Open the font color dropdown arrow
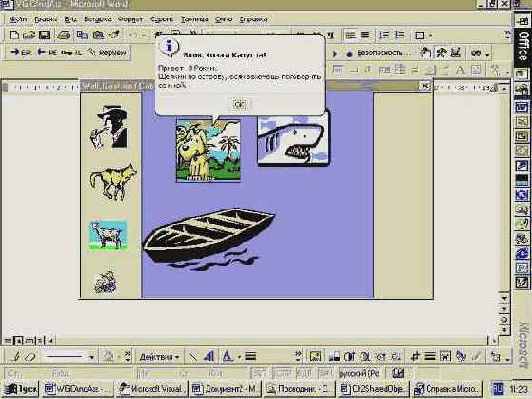The height and width of the screenshot is (399, 532). (239, 357)
